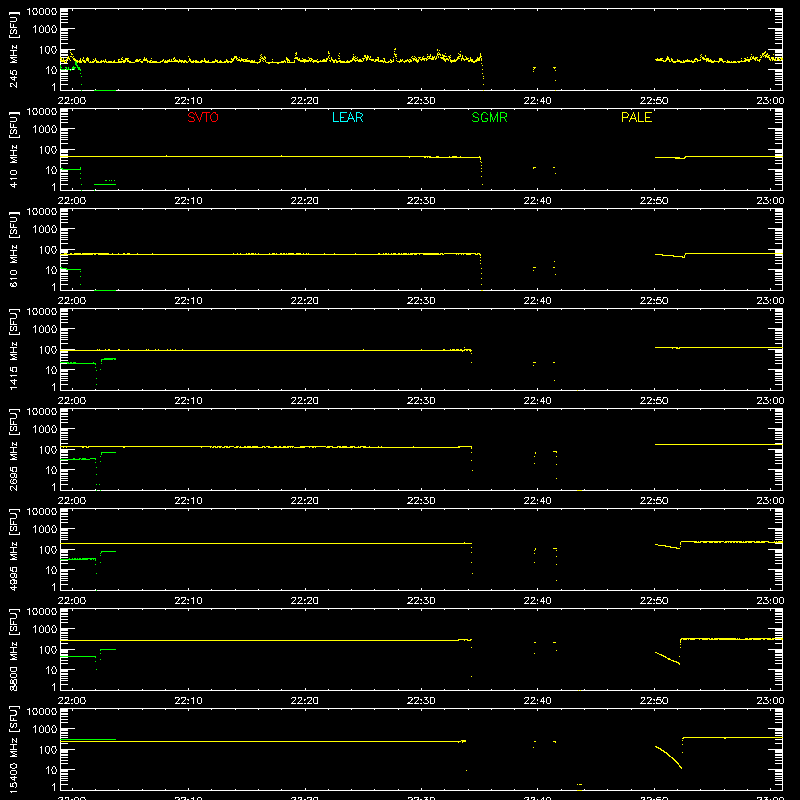The width and height of the screenshot is (800, 800).
Task: Click 23:00 tick under the 8800 MHz panel
Action: (770, 701)
